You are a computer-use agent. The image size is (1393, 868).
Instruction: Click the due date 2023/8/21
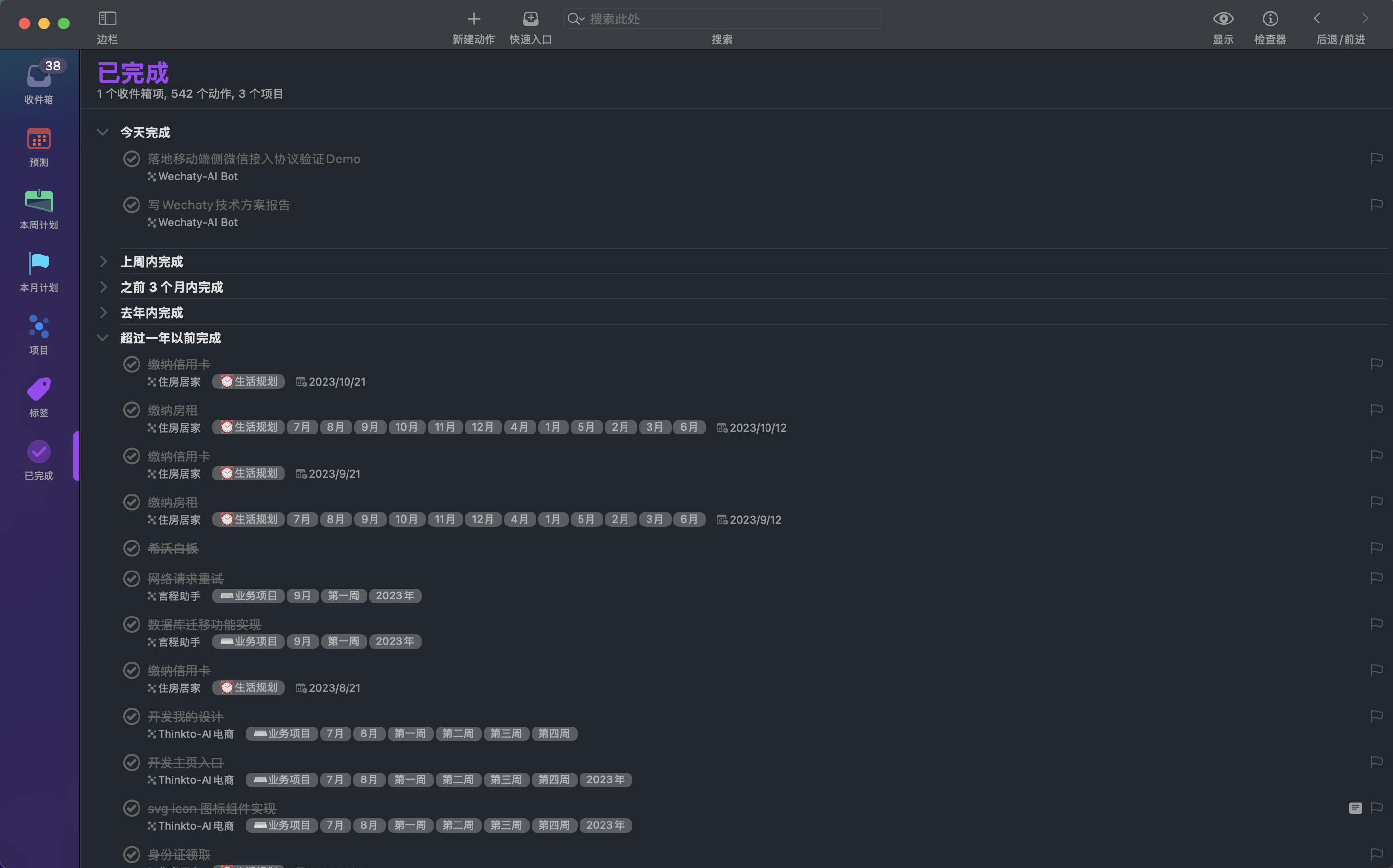[x=328, y=688]
